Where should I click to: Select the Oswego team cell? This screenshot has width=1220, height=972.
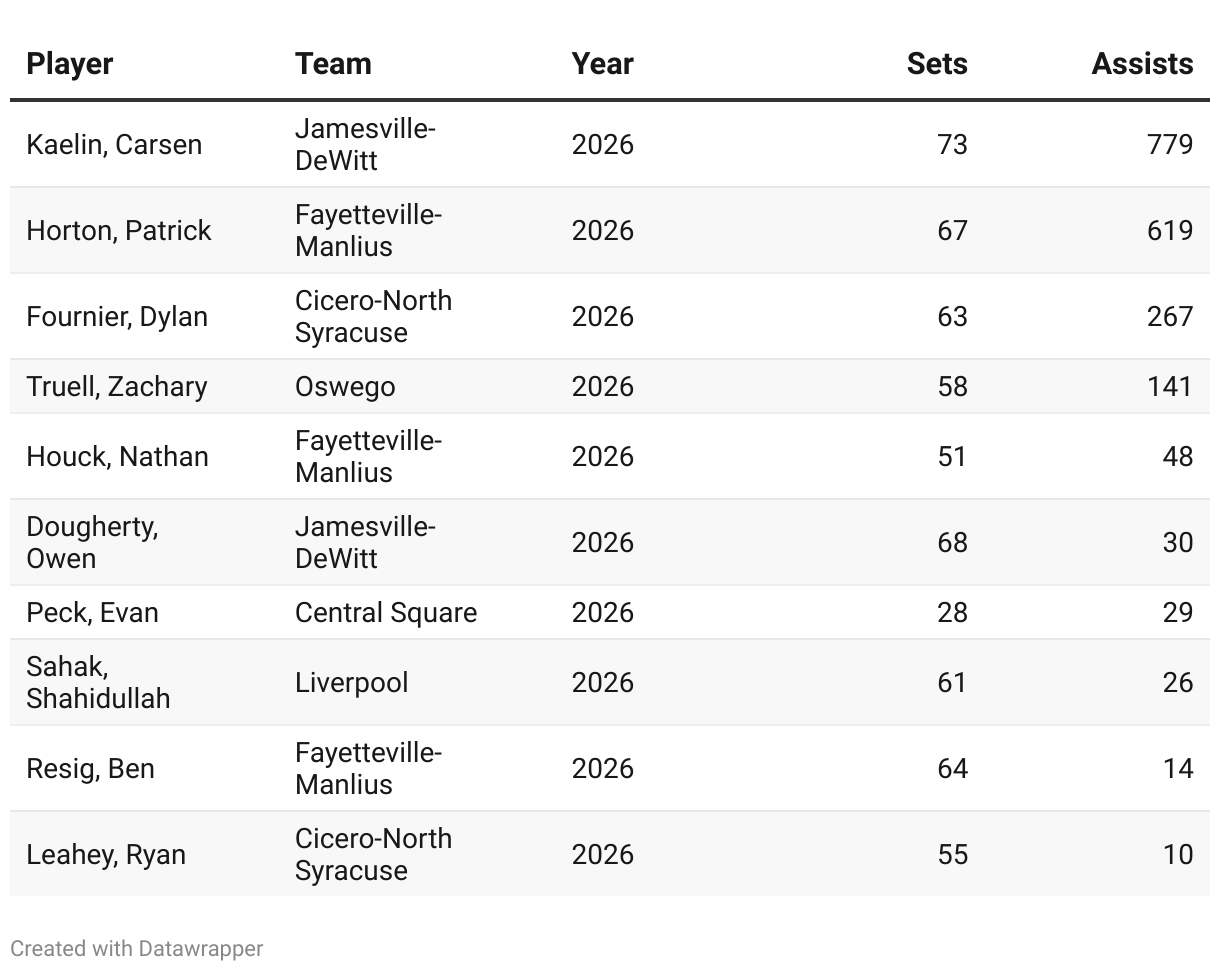[x=345, y=386]
